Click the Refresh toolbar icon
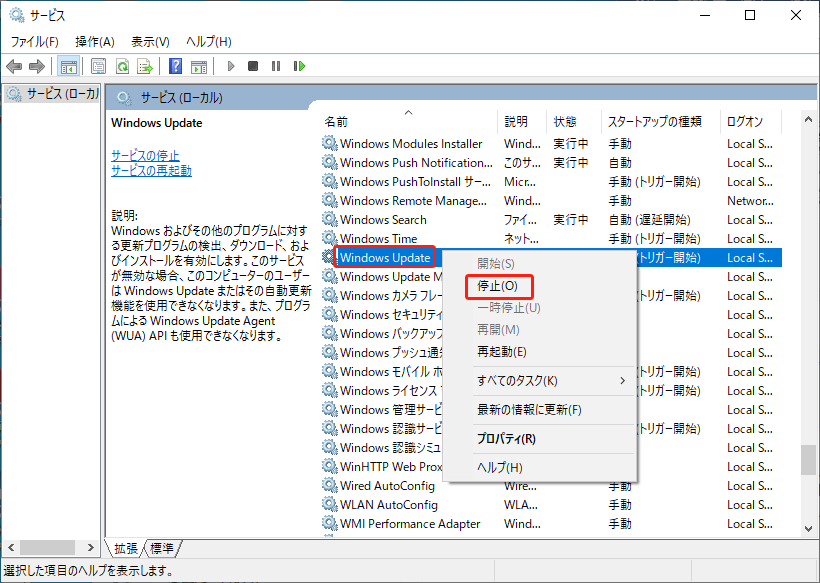The width and height of the screenshot is (820, 583). tap(122, 66)
